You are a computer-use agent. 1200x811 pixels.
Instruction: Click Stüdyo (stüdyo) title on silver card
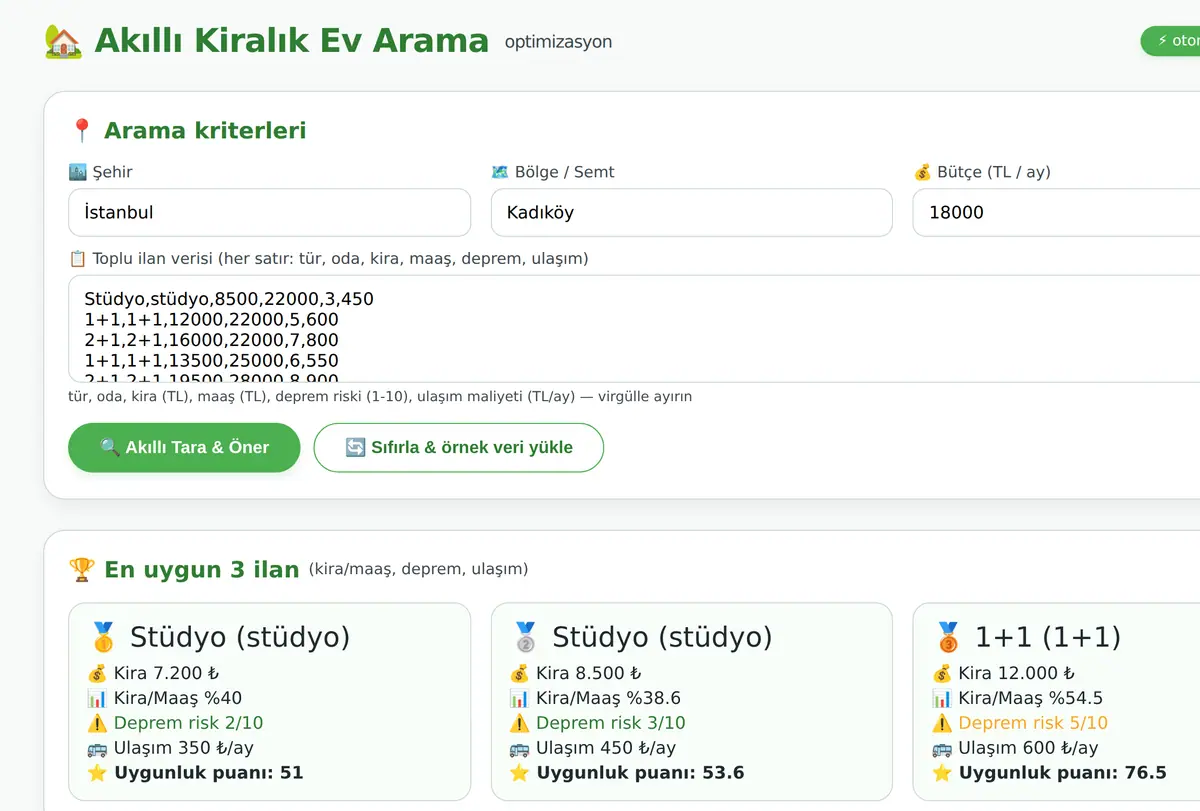click(x=663, y=637)
